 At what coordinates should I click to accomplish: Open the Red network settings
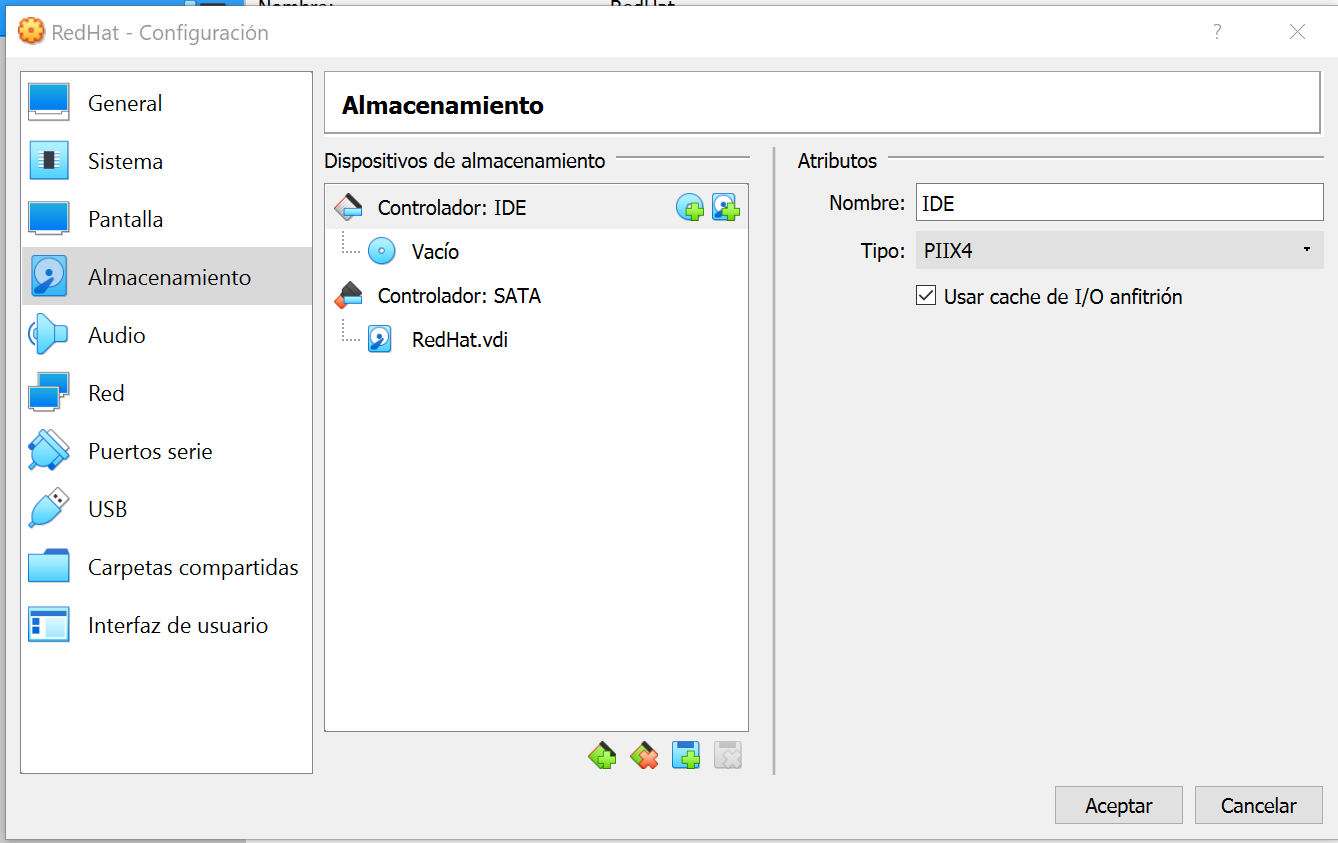coord(166,393)
